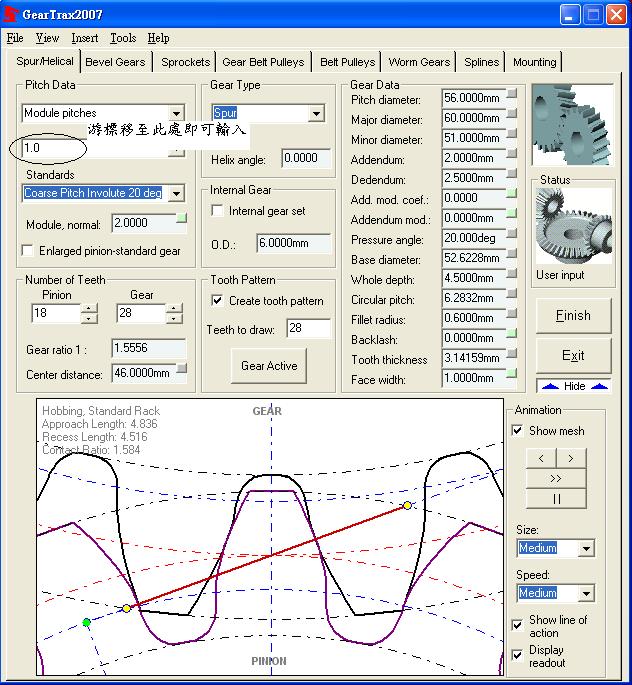Decrease Pinion teeth with down arrow
The width and height of the screenshot is (632, 685).
89,318
